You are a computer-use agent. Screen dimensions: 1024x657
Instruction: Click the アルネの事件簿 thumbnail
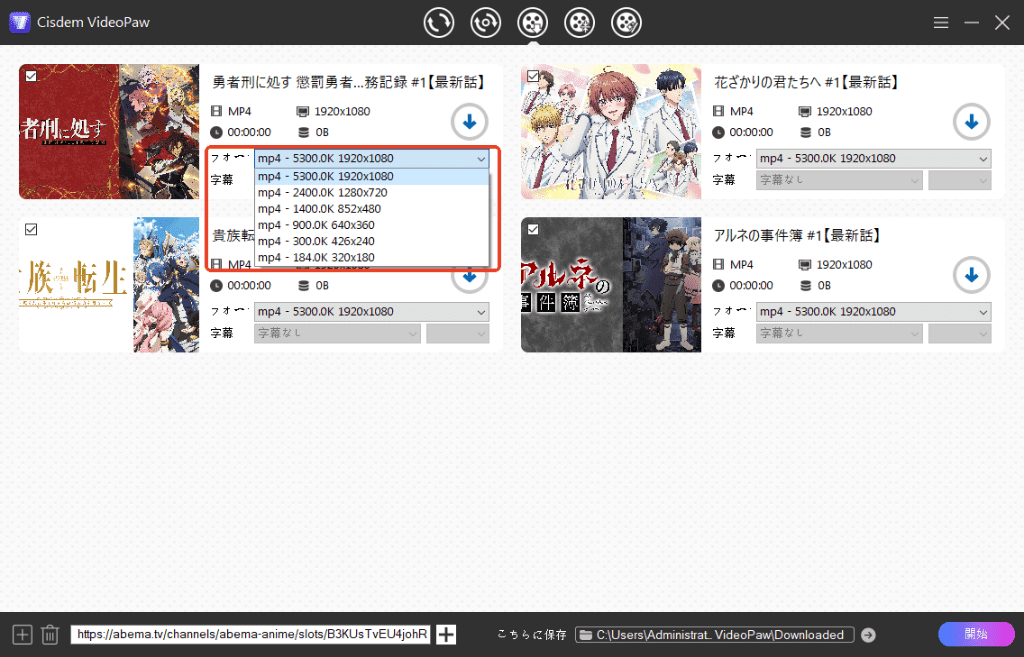[x=611, y=285]
